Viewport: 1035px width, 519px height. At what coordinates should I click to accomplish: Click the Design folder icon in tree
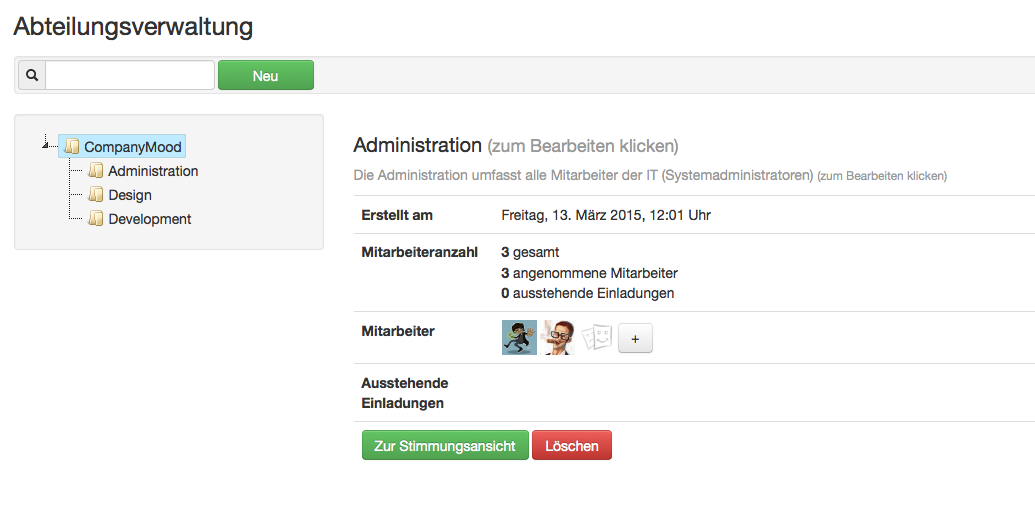coord(96,195)
